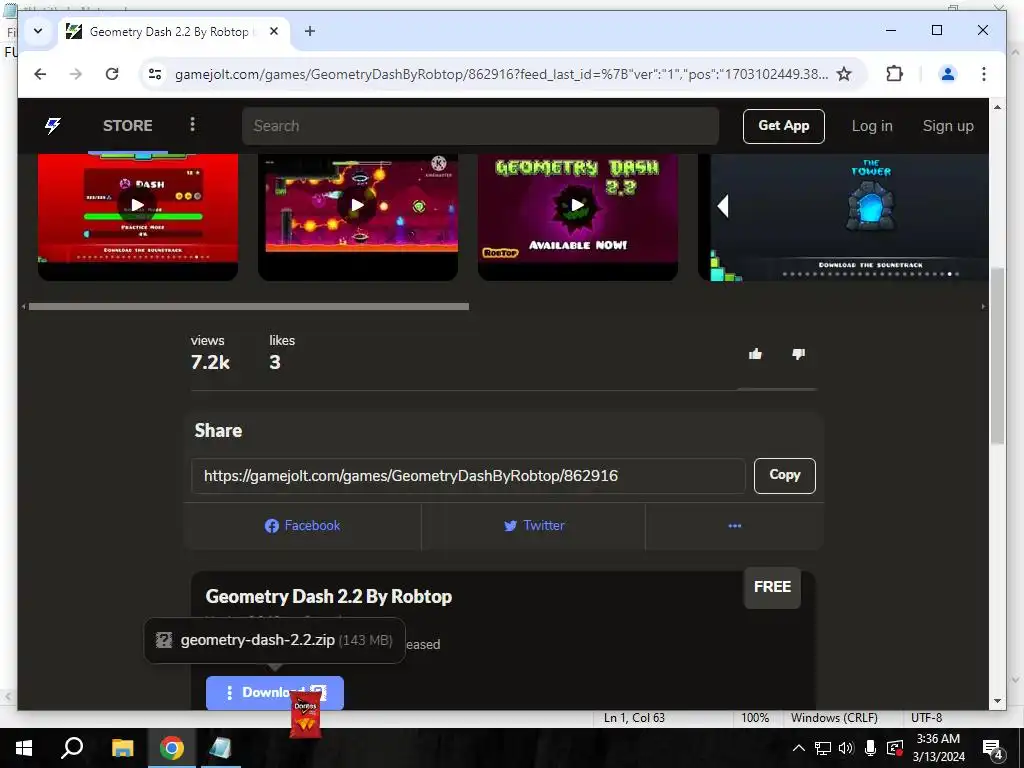
Task: Open the tab search dropdown arrow
Action: pyautogui.click(x=38, y=31)
